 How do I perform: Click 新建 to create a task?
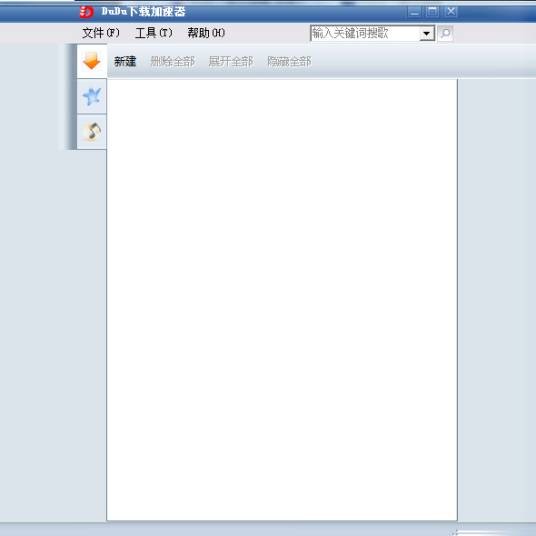coord(125,62)
